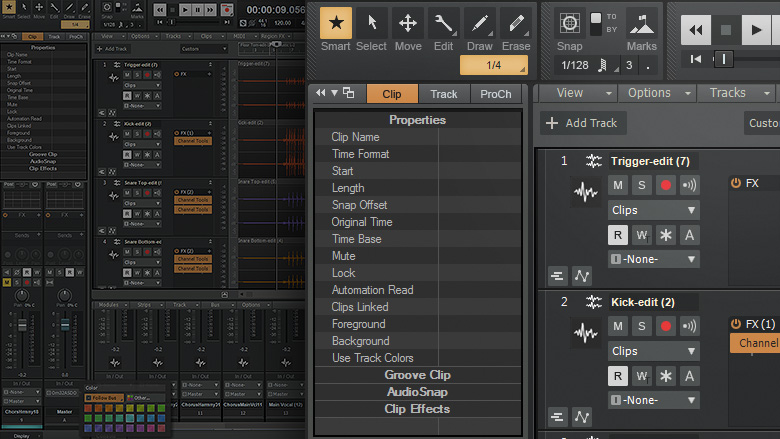Viewport: 780px width, 439px height.
Task: Toggle input echo on Kick-edit track
Action: click(689, 326)
